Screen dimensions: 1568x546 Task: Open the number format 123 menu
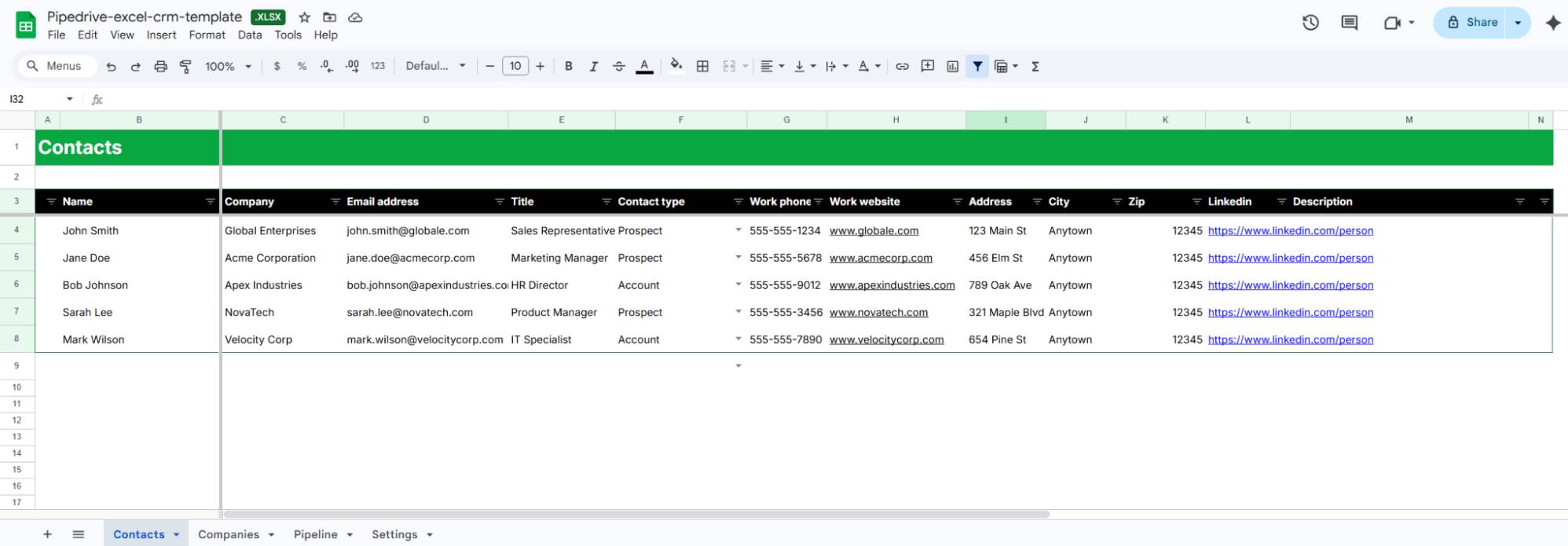[x=377, y=67]
